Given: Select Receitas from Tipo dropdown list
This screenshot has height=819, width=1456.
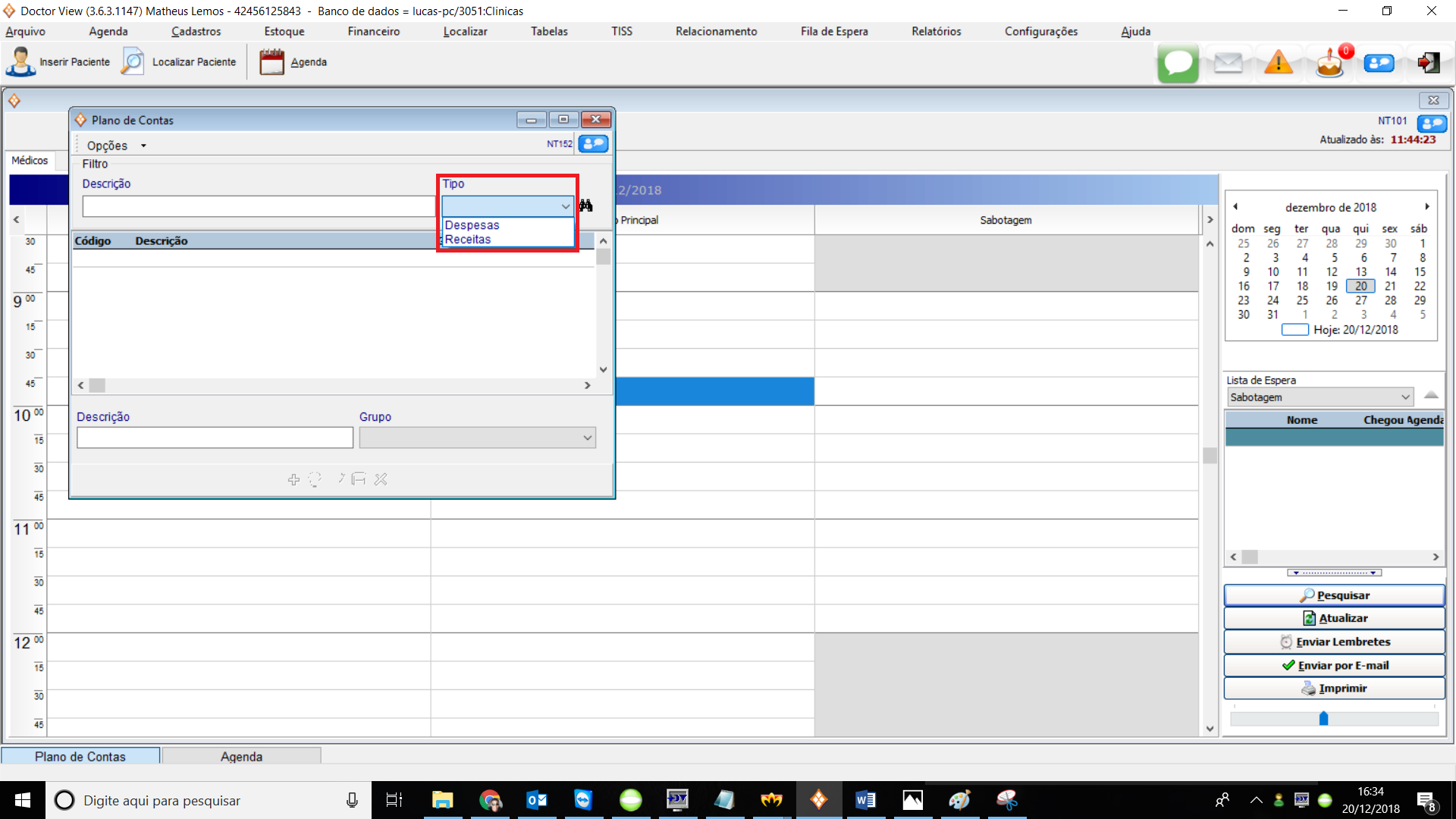Looking at the screenshot, I should (x=468, y=240).
